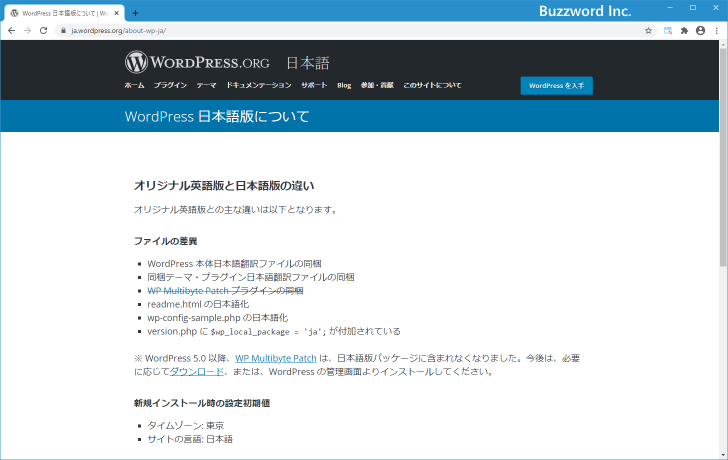The height and width of the screenshot is (460, 728).
Task: Click the 日本語 site title text
Action: click(308, 63)
